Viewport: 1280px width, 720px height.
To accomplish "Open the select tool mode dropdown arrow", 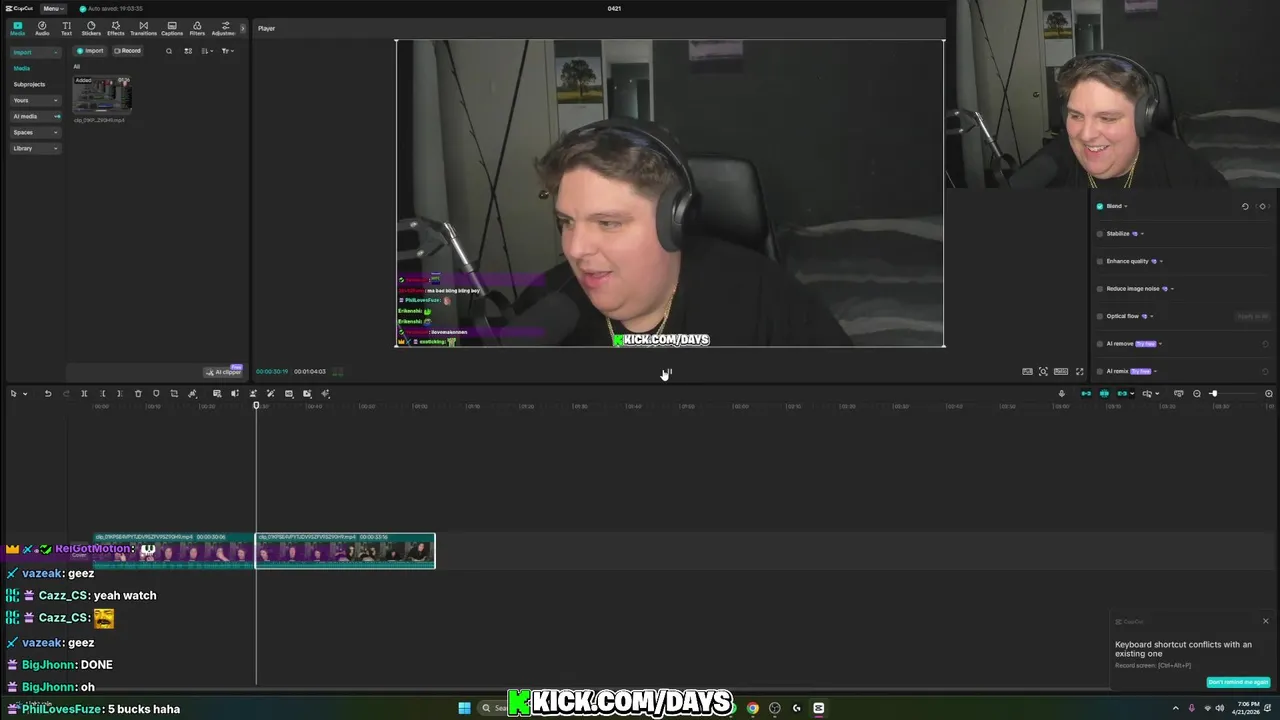I will click(25, 394).
